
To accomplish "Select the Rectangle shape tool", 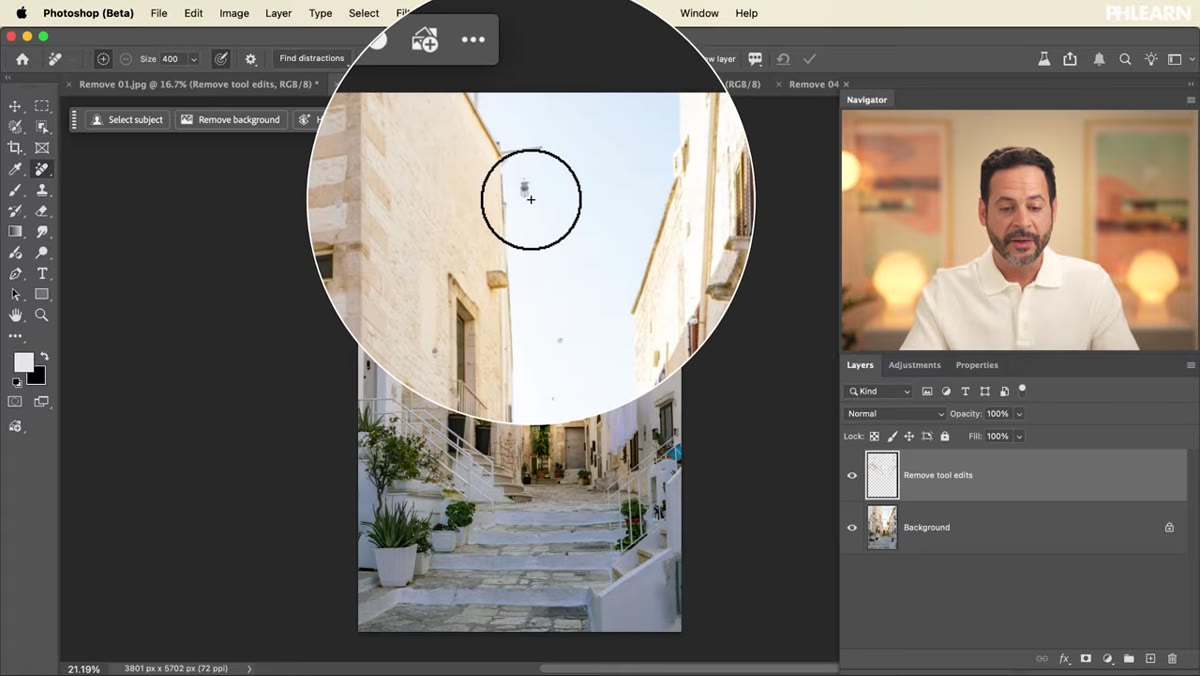I will point(42,295).
